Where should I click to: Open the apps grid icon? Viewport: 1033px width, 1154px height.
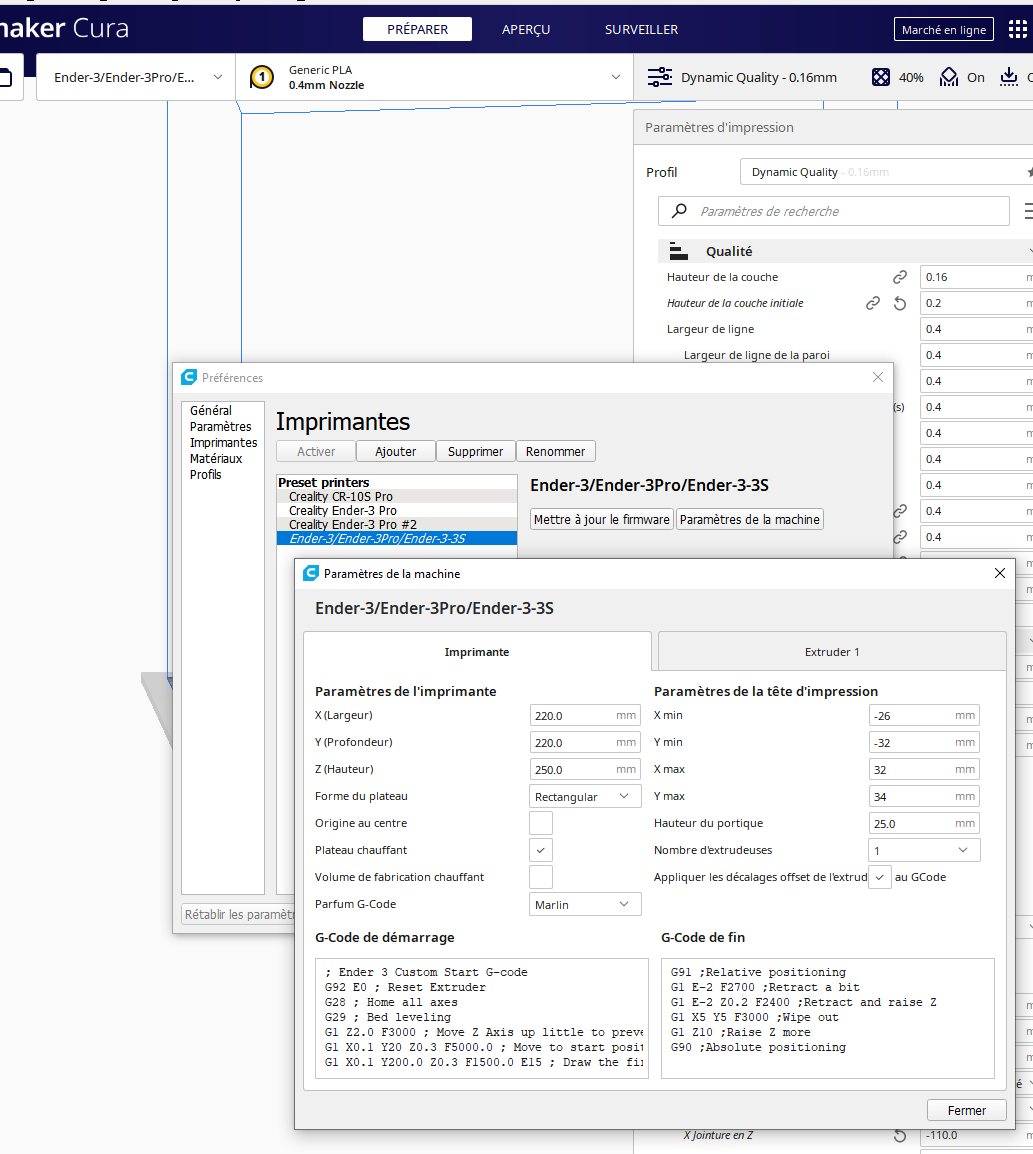click(1018, 29)
